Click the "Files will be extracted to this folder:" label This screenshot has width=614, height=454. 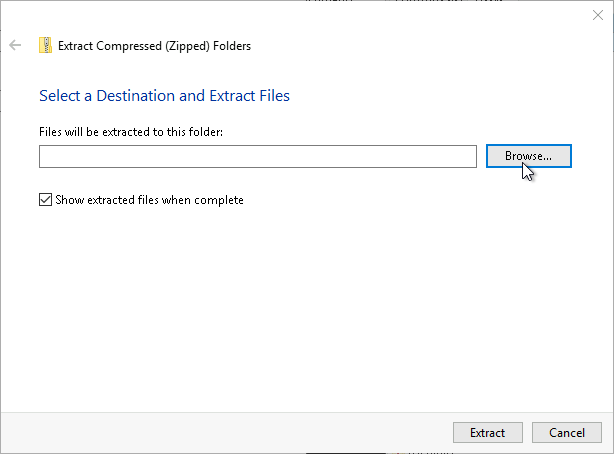[x=130, y=131]
